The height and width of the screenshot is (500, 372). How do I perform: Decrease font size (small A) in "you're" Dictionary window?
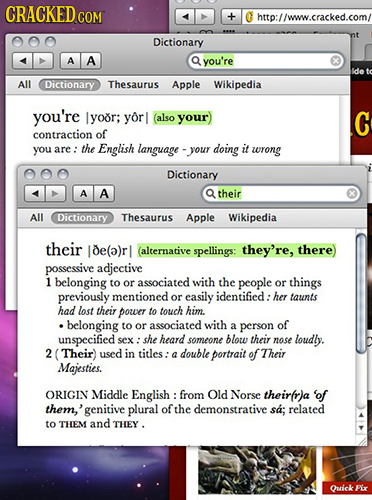tap(71, 61)
